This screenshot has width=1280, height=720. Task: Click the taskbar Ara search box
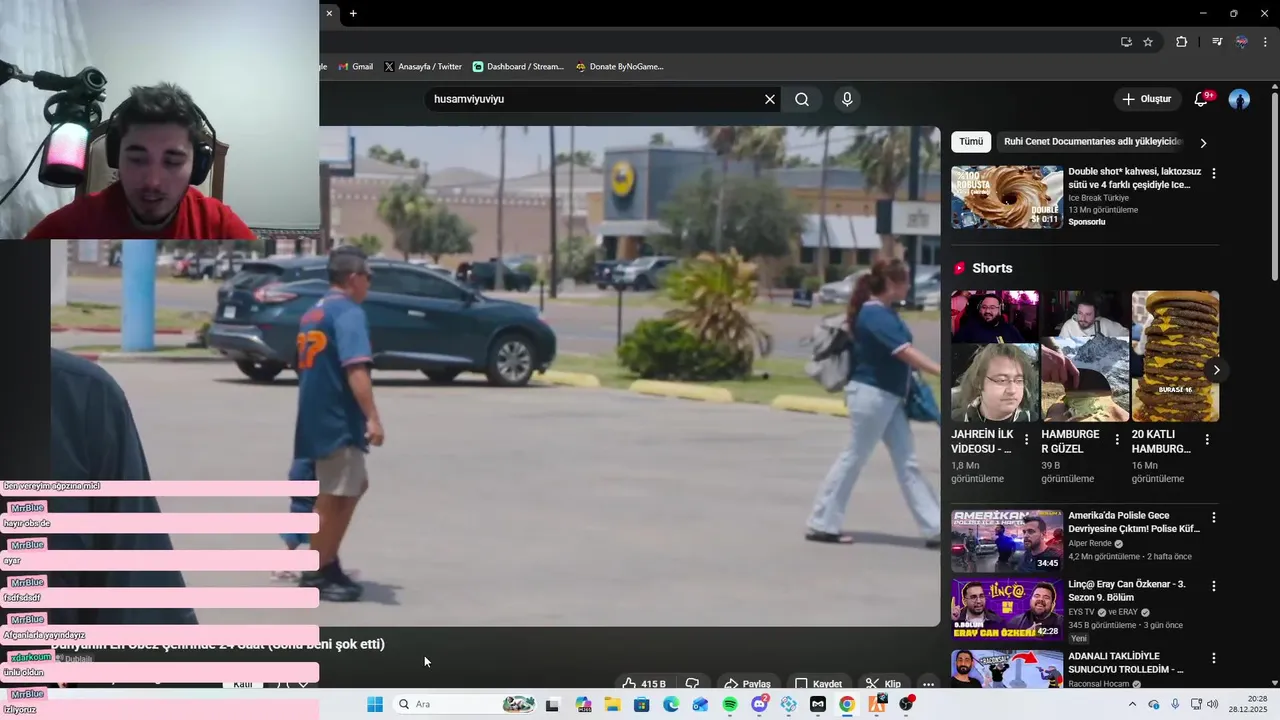465,704
